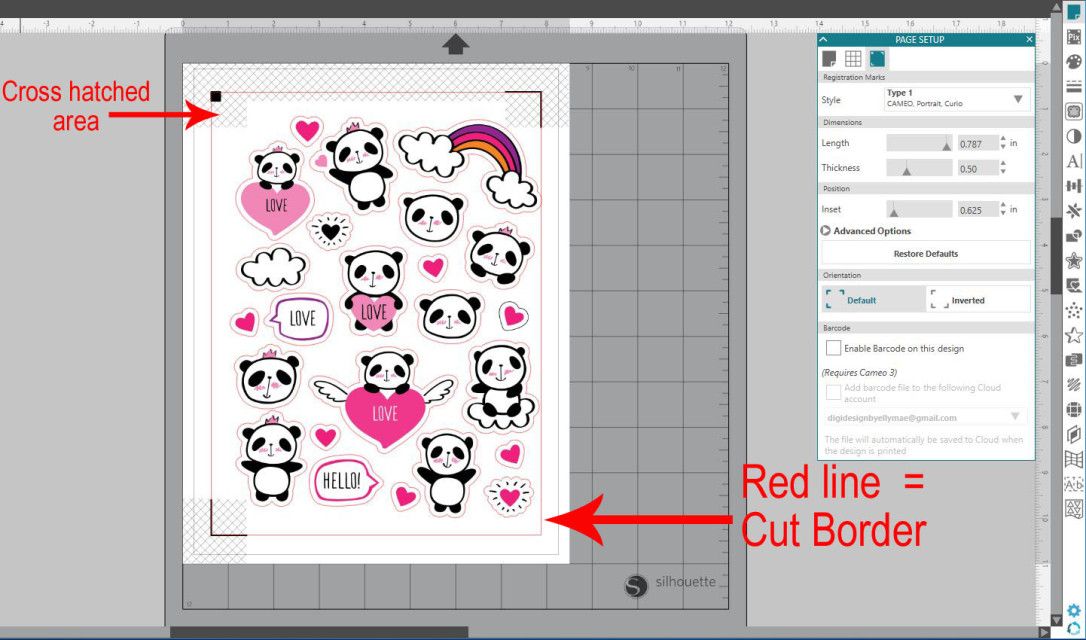Viewport: 1086px width, 640px height.
Task: Click the Thickness value field 0.50
Action: [977, 168]
